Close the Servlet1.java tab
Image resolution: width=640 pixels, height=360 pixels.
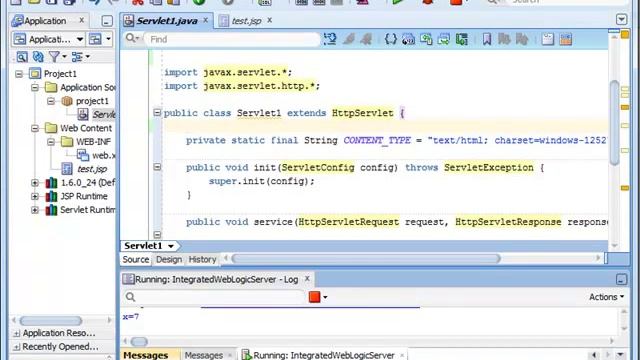point(206,20)
